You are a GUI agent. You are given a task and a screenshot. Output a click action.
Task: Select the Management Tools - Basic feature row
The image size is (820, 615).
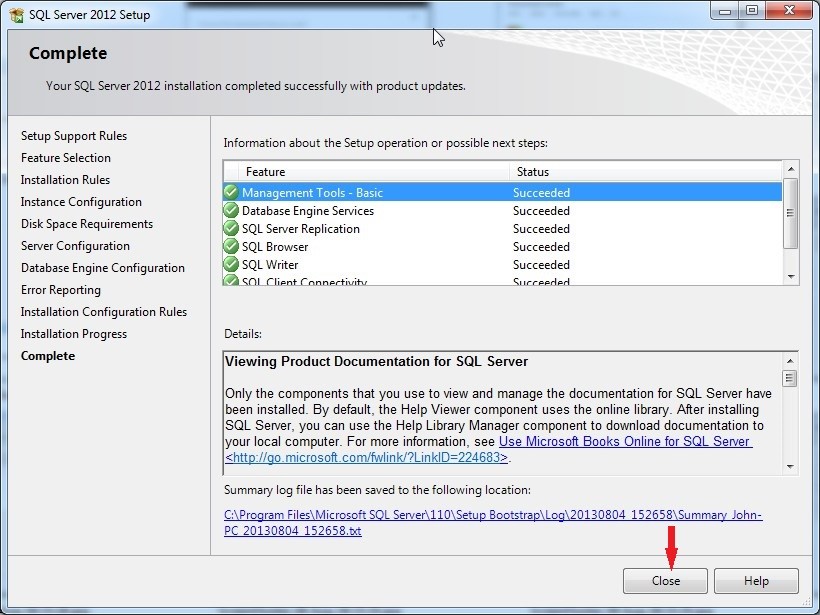tap(330, 192)
